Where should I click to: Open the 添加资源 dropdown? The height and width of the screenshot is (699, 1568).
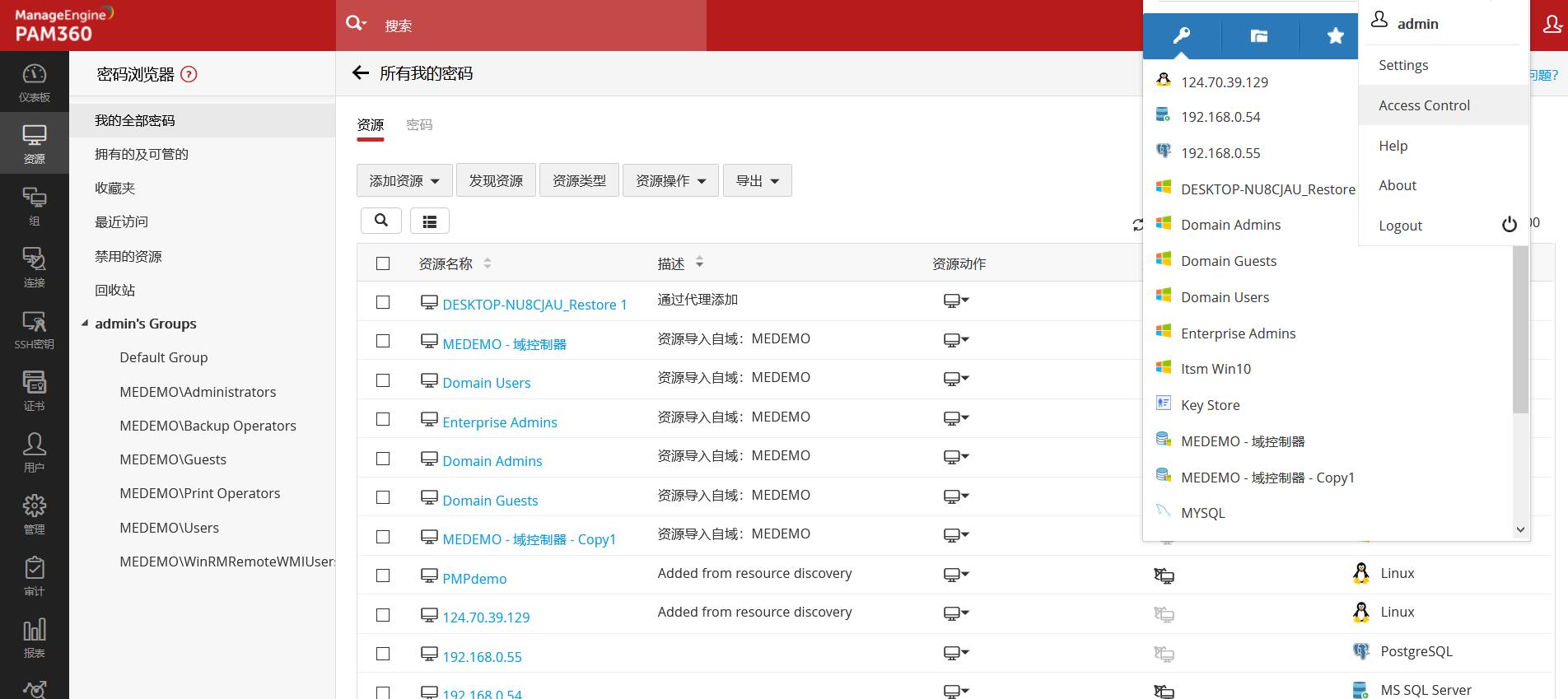click(x=404, y=181)
